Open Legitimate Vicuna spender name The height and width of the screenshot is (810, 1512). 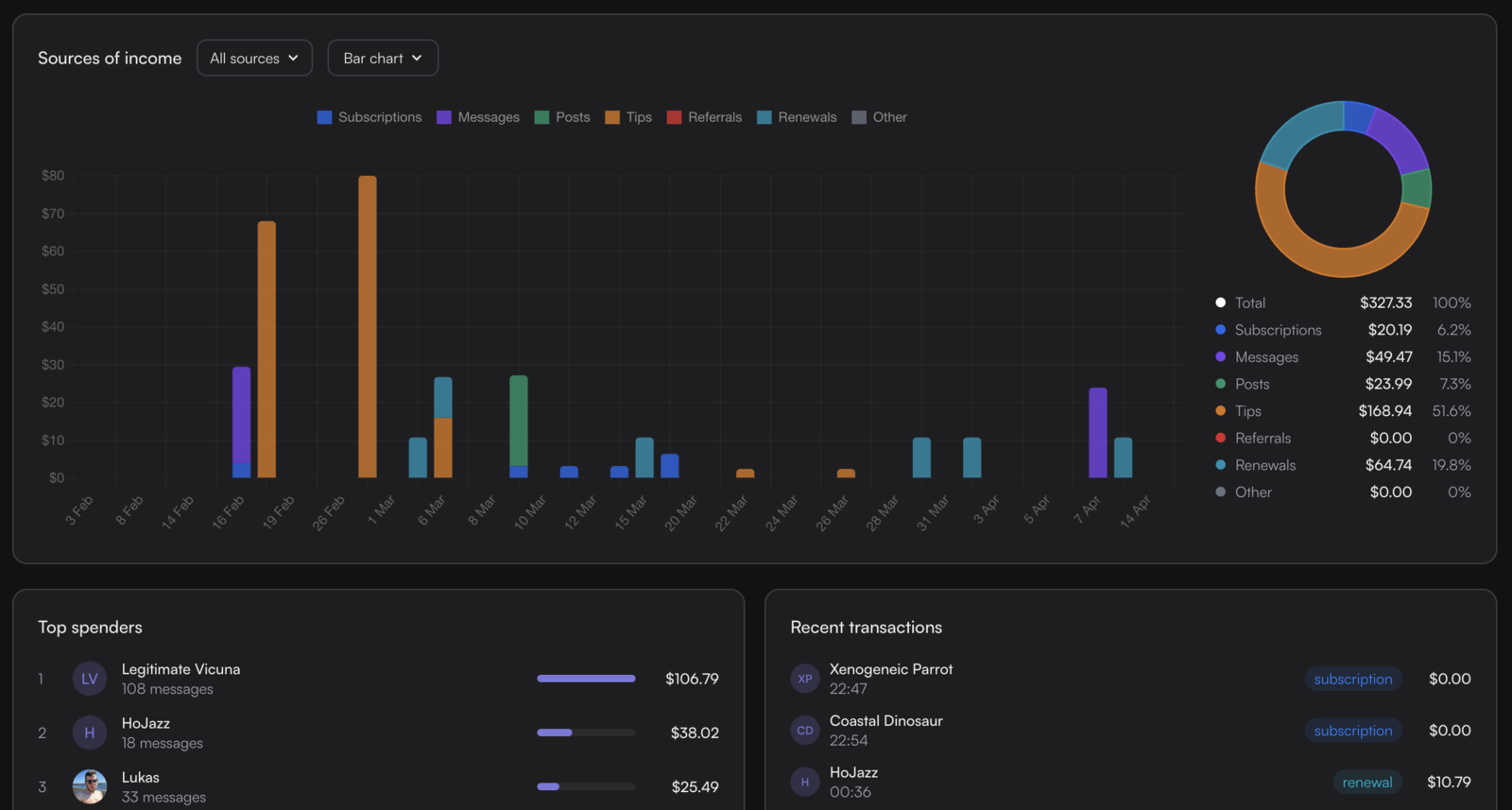point(180,669)
